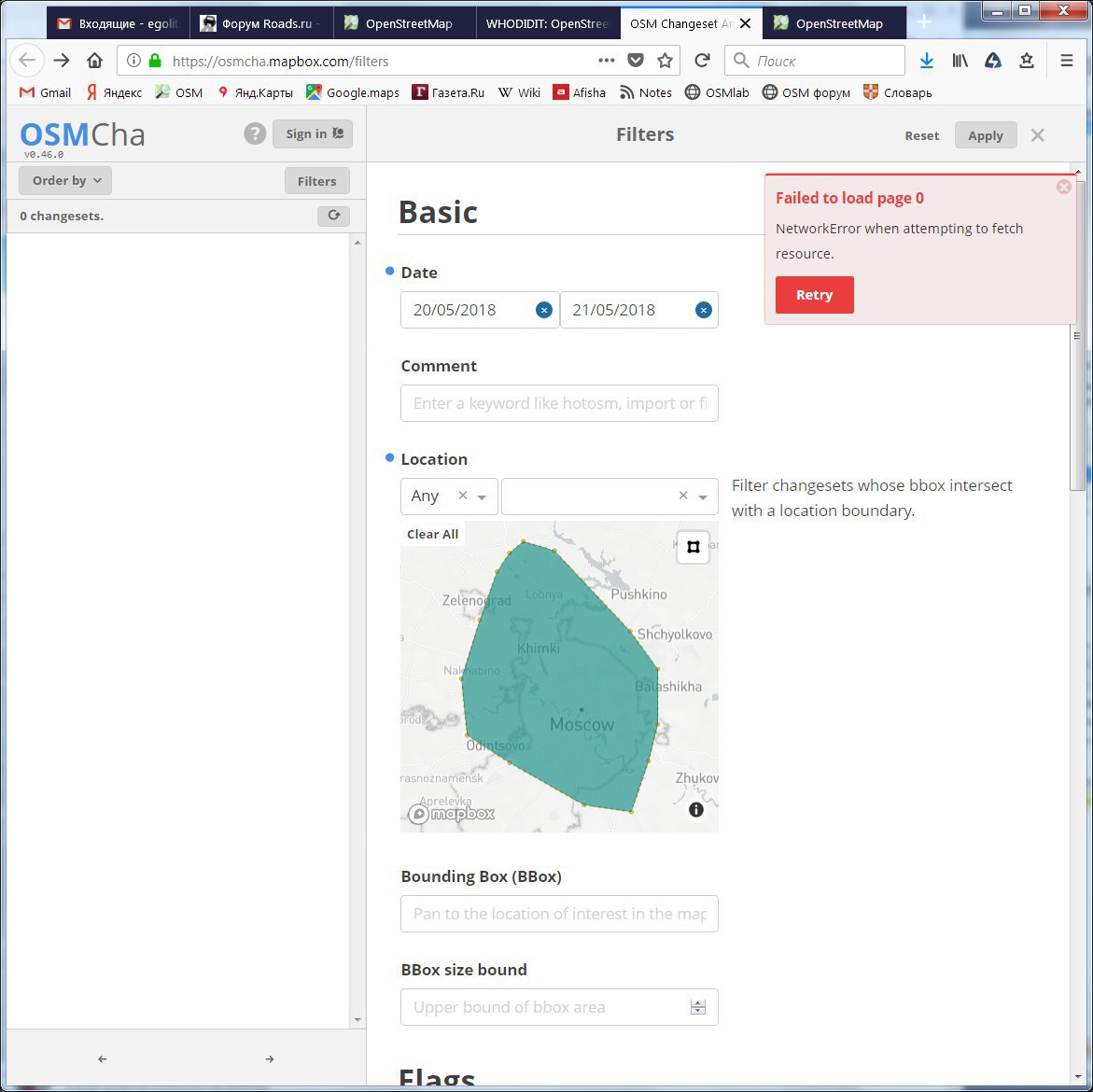Open Словарь bookmark
The height and width of the screenshot is (1092, 1093).
pyautogui.click(x=897, y=92)
